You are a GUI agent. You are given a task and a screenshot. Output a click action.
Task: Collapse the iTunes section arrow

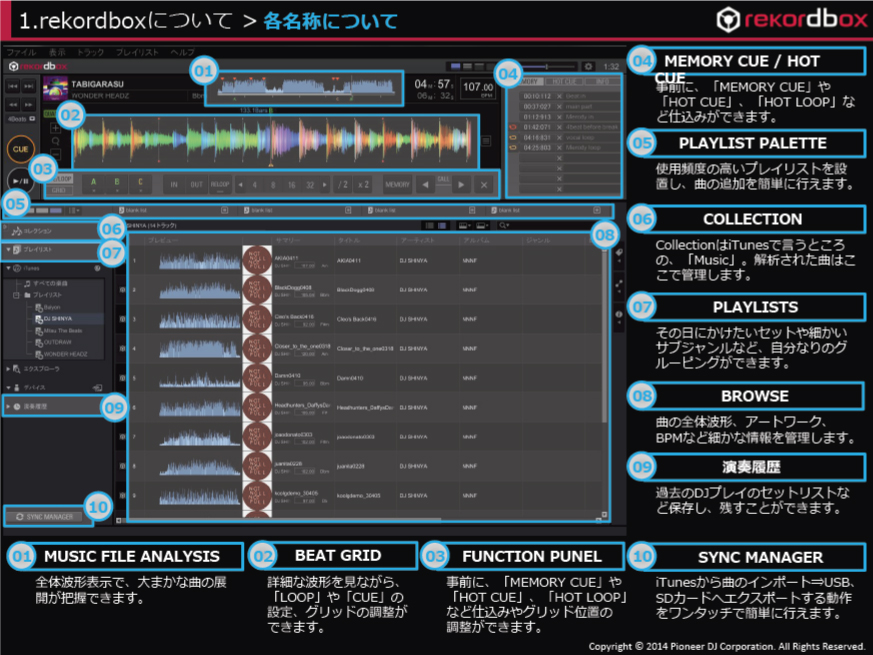(x=8, y=268)
